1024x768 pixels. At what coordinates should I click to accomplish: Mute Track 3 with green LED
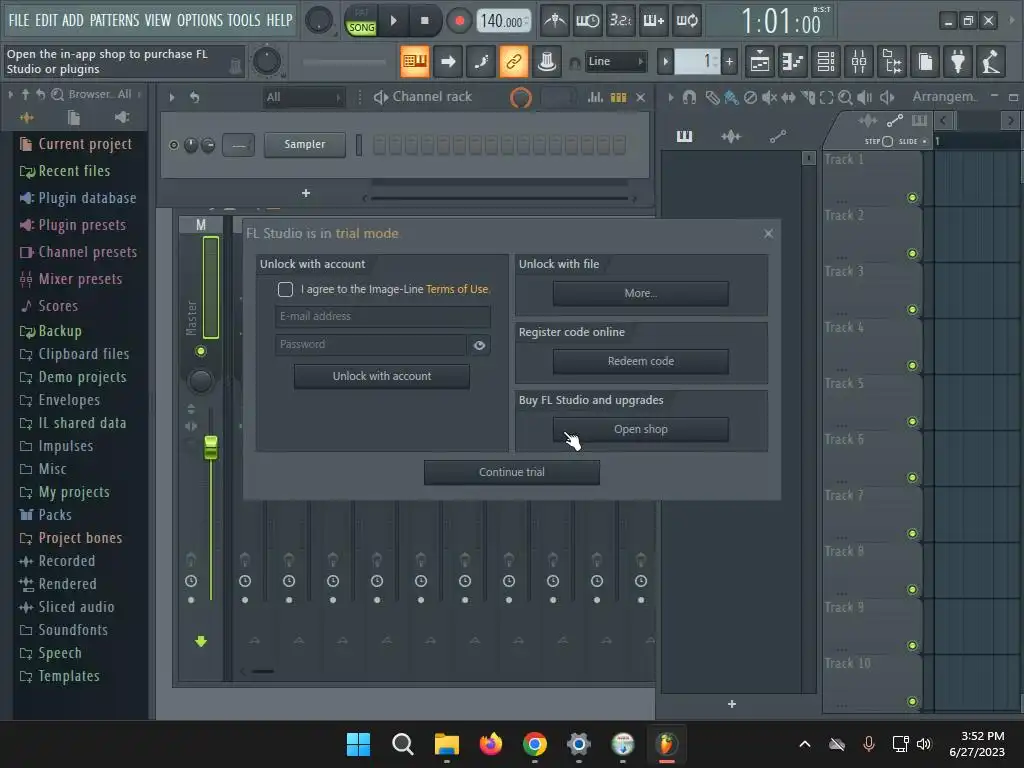pyautogui.click(x=912, y=310)
